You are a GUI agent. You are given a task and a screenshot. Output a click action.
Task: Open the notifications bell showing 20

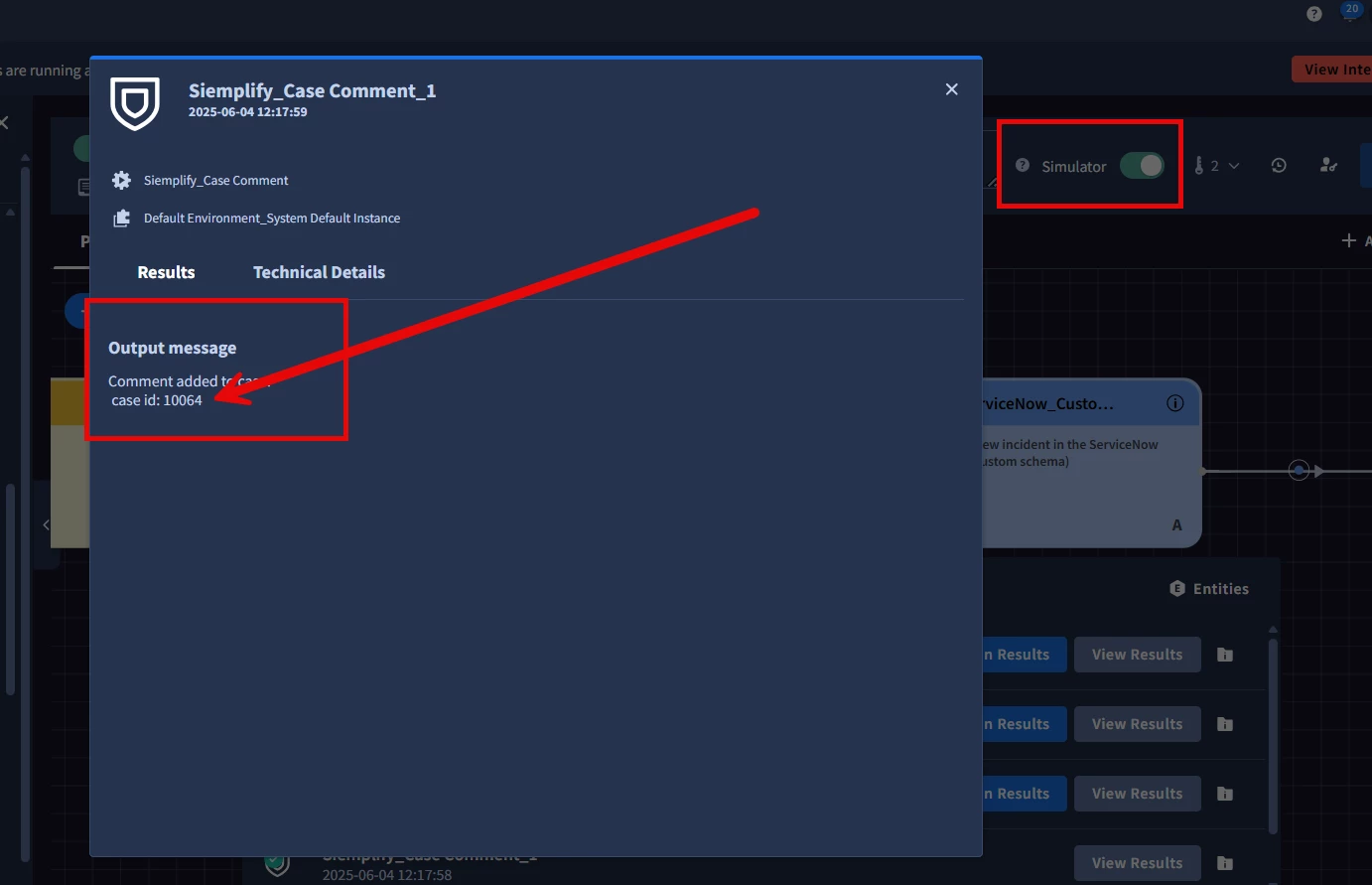pos(1351,11)
